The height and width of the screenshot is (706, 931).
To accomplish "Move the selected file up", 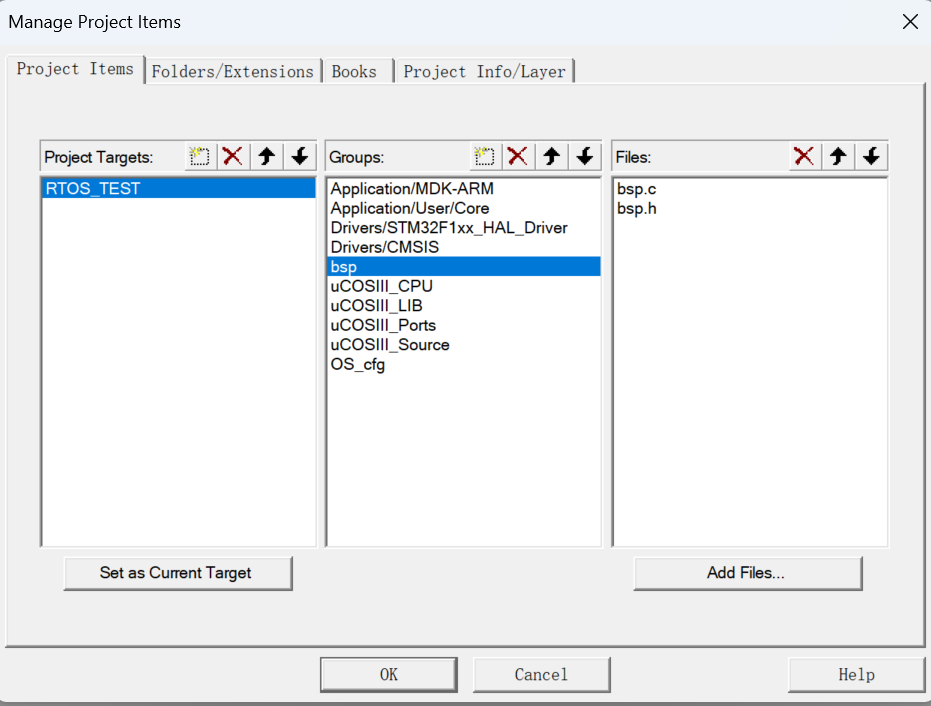I will click(838, 157).
